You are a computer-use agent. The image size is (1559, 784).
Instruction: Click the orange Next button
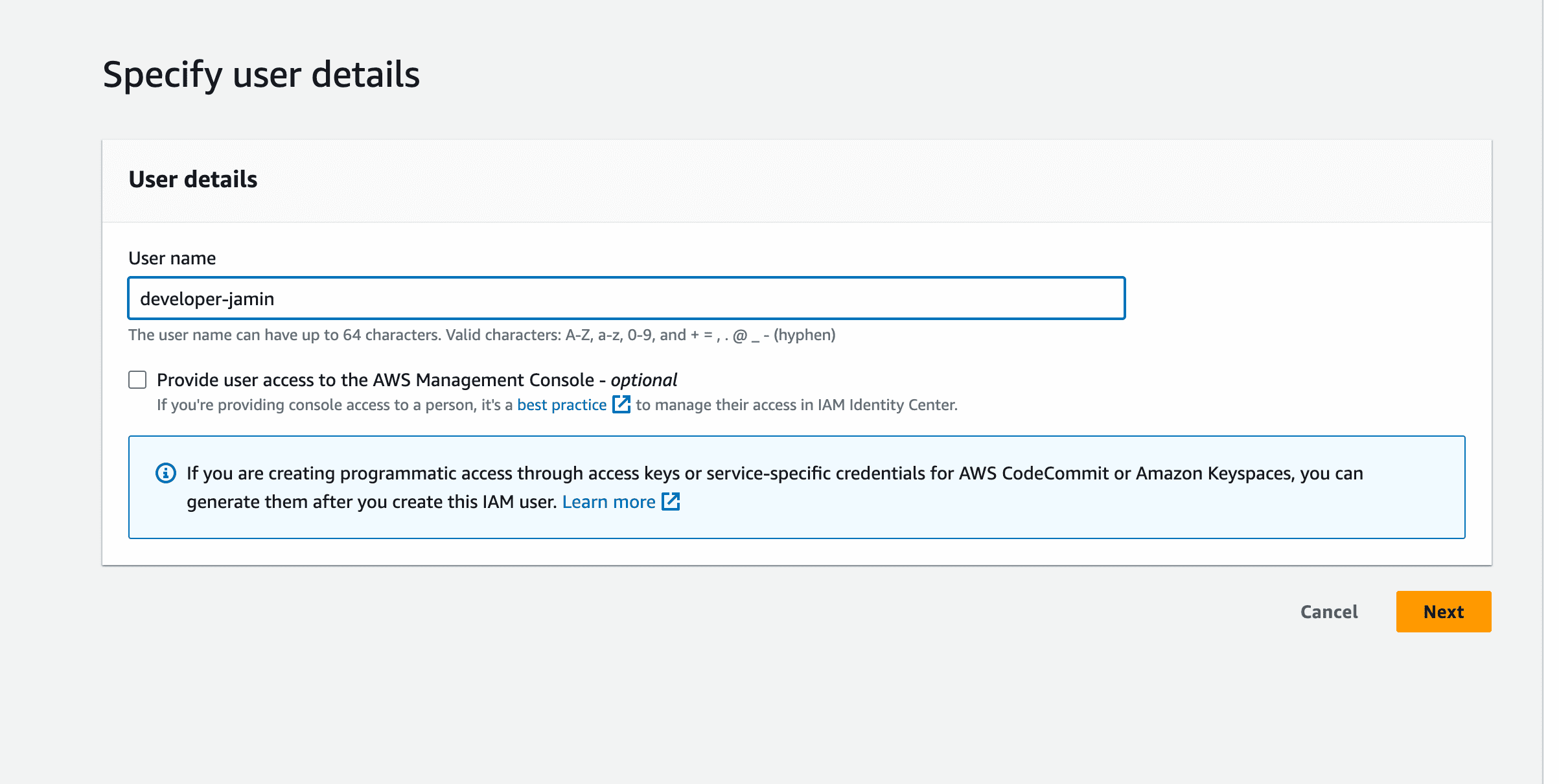[x=1443, y=611]
